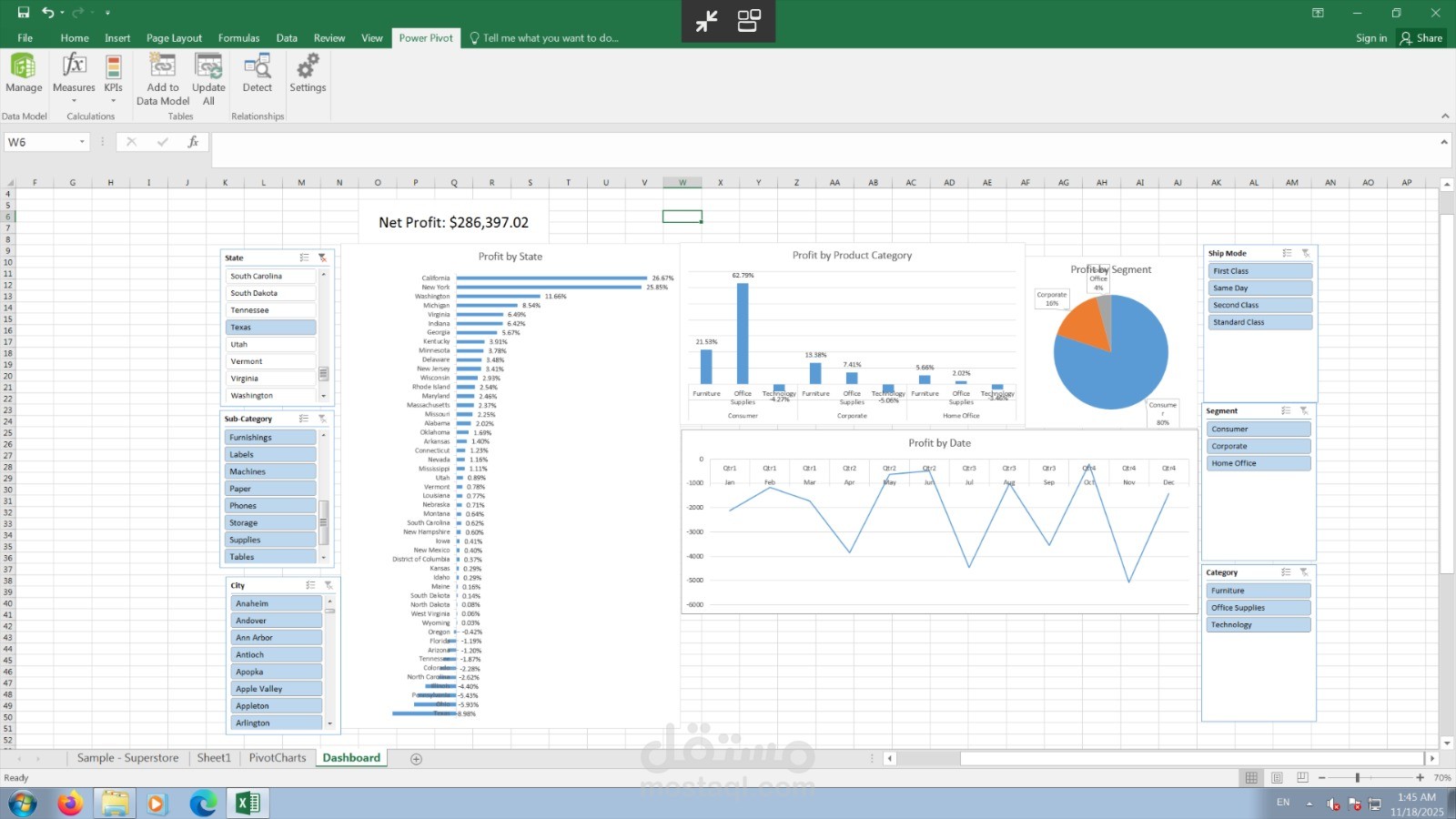Viewport: 1456px width, 819px height.
Task: Click the vertical scrollbar thumb
Action: coord(1447,393)
